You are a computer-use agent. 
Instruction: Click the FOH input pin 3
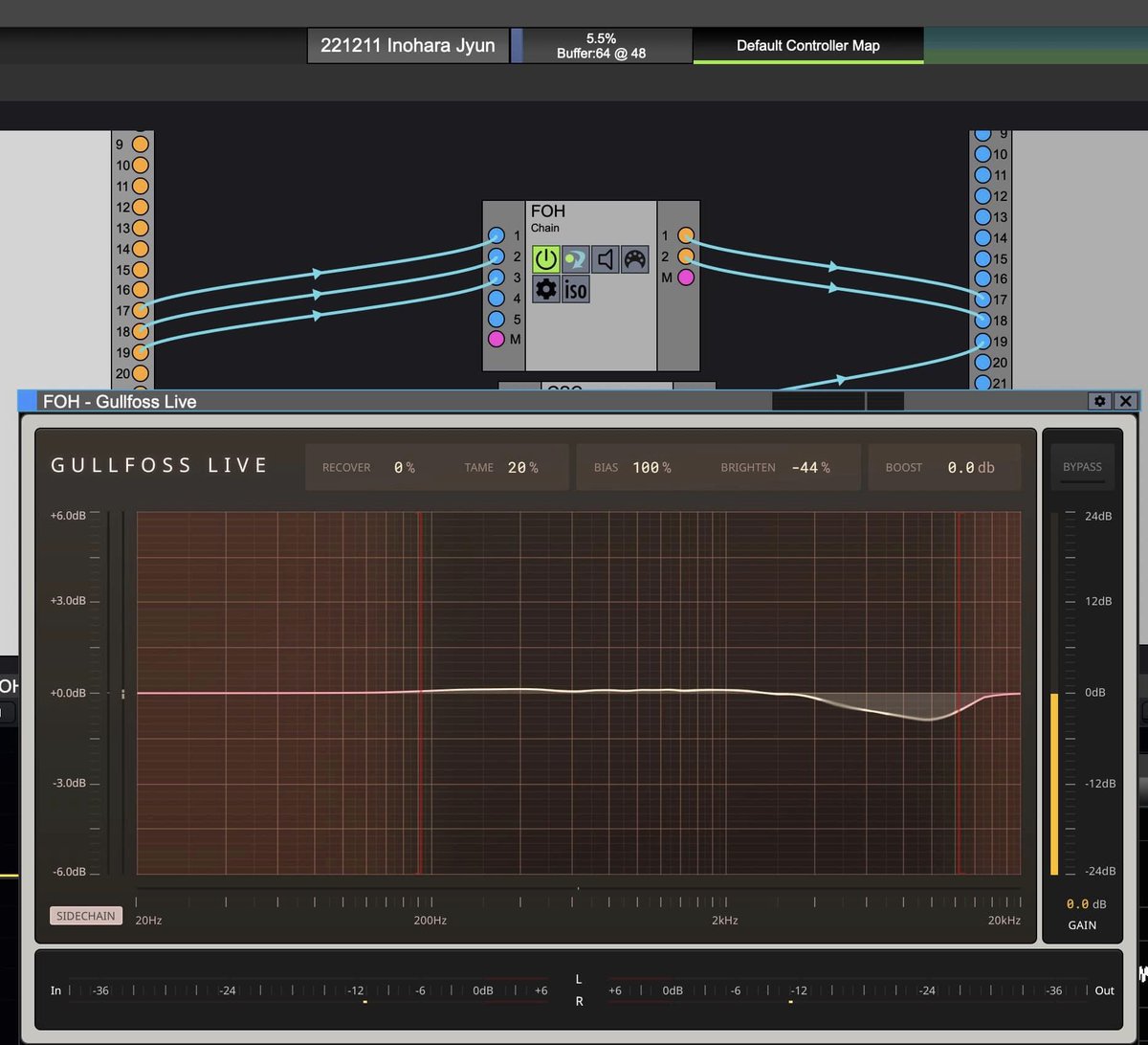click(496, 278)
